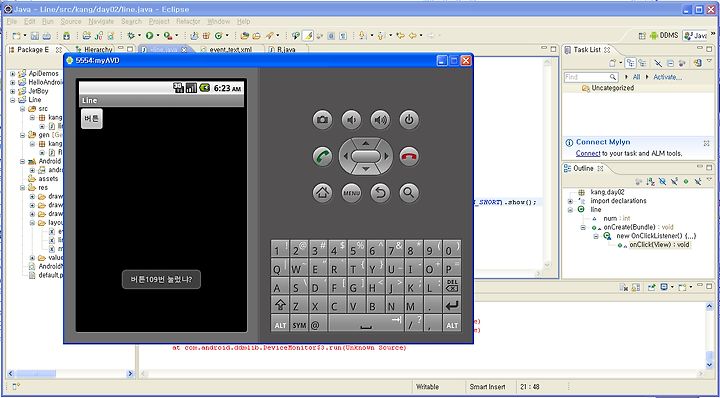
Task: Click emulator volume up button
Action: click(x=380, y=120)
